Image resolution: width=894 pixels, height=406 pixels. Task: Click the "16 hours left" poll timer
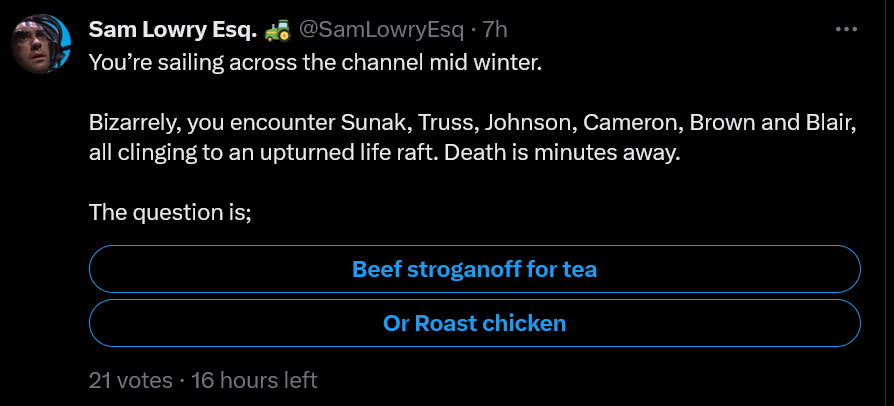254,380
